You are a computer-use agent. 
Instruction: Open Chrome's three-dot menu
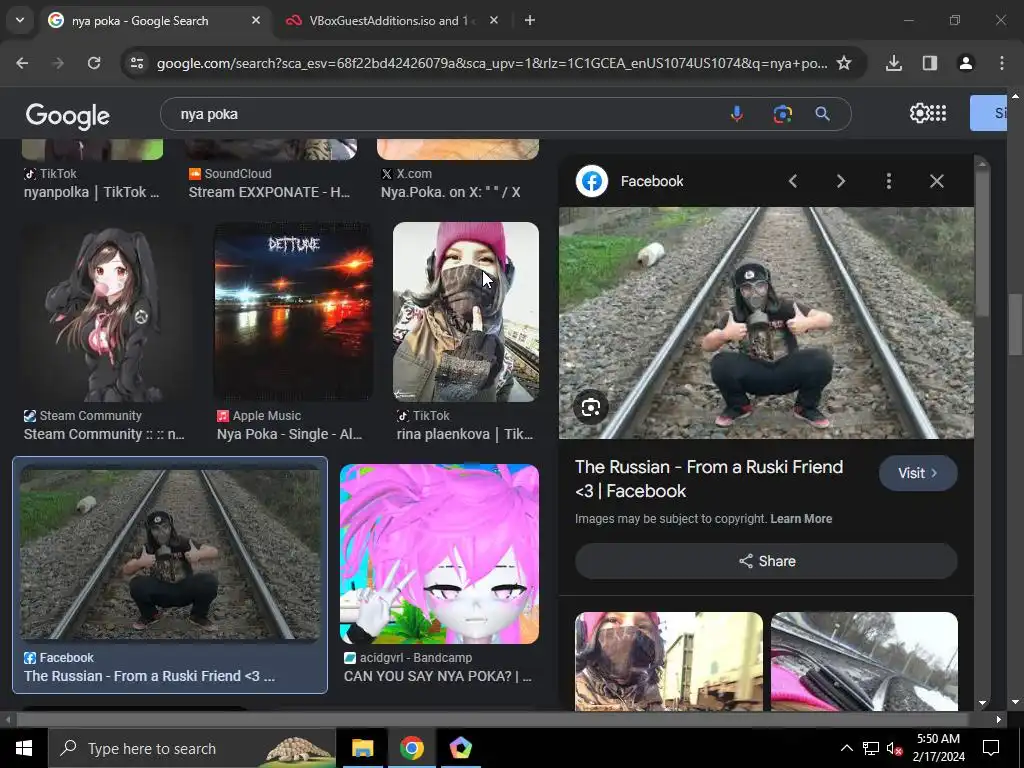tap(1002, 63)
